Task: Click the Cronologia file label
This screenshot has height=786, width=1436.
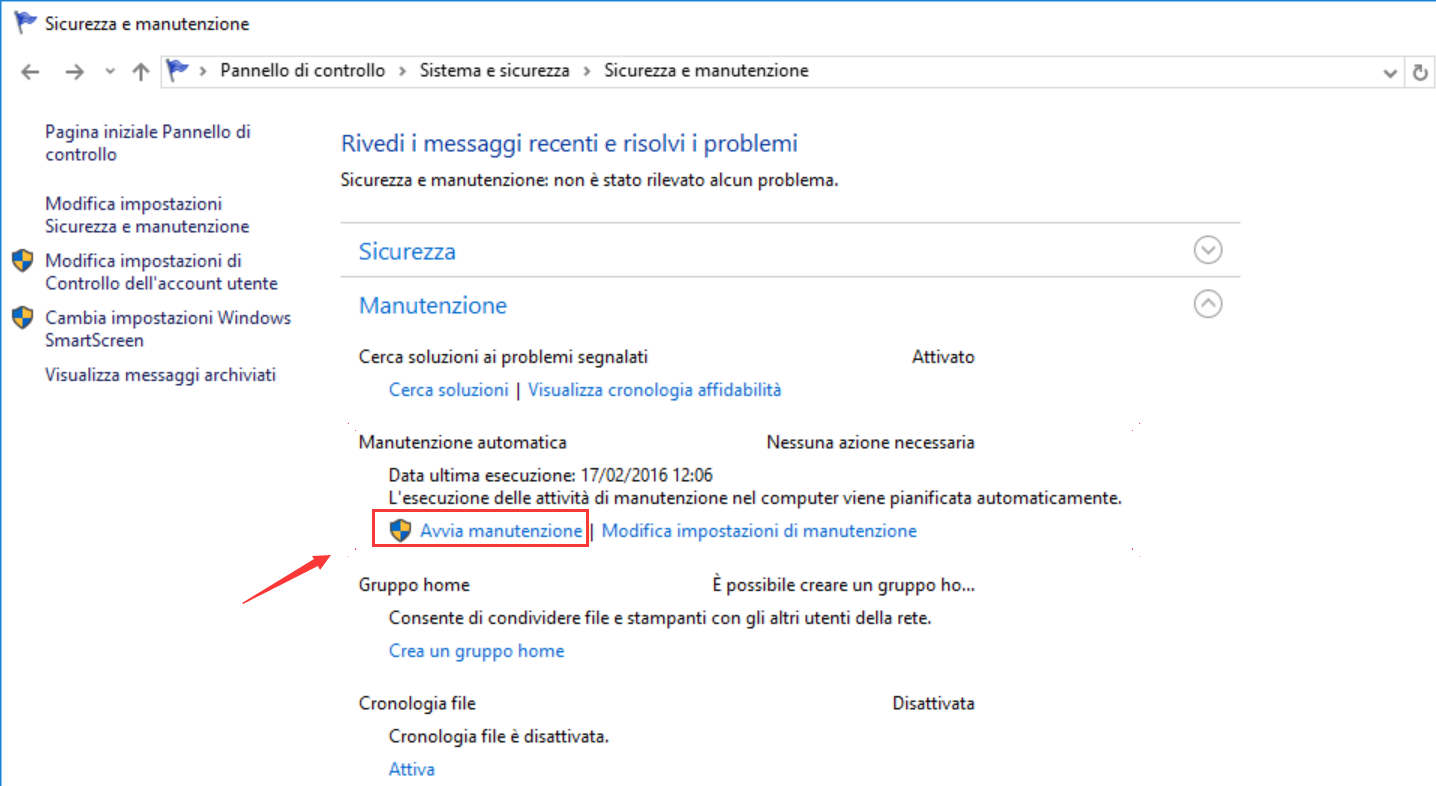Action: [417, 704]
